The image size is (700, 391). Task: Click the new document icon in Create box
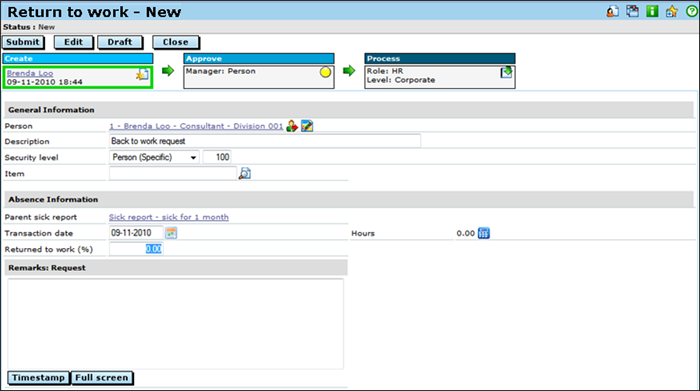click(x=142, y=75)
